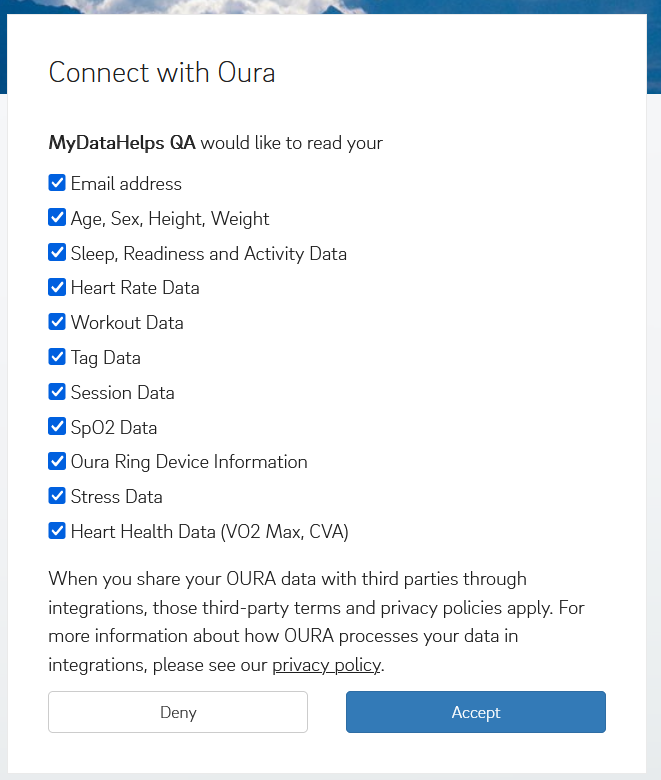Uncheck Oura Ring Device Information

click(x=57, y=461)
